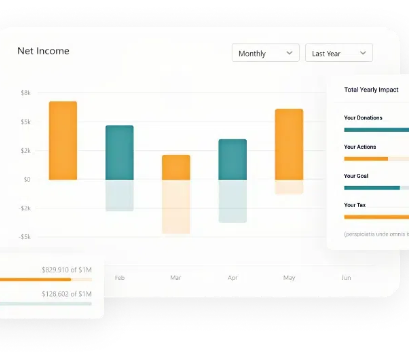Click the faded March negative bar

pos(176,207)
